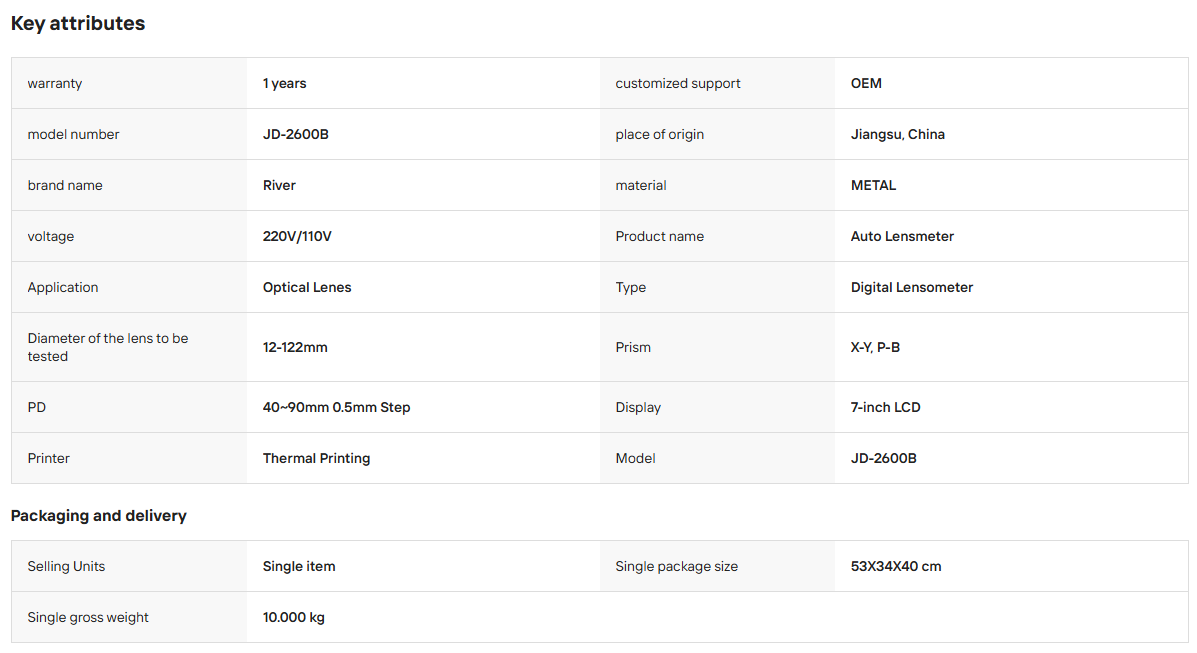Select the Digital Lensometer type value
The image size is (1197, 653).
tap(911, 287)
